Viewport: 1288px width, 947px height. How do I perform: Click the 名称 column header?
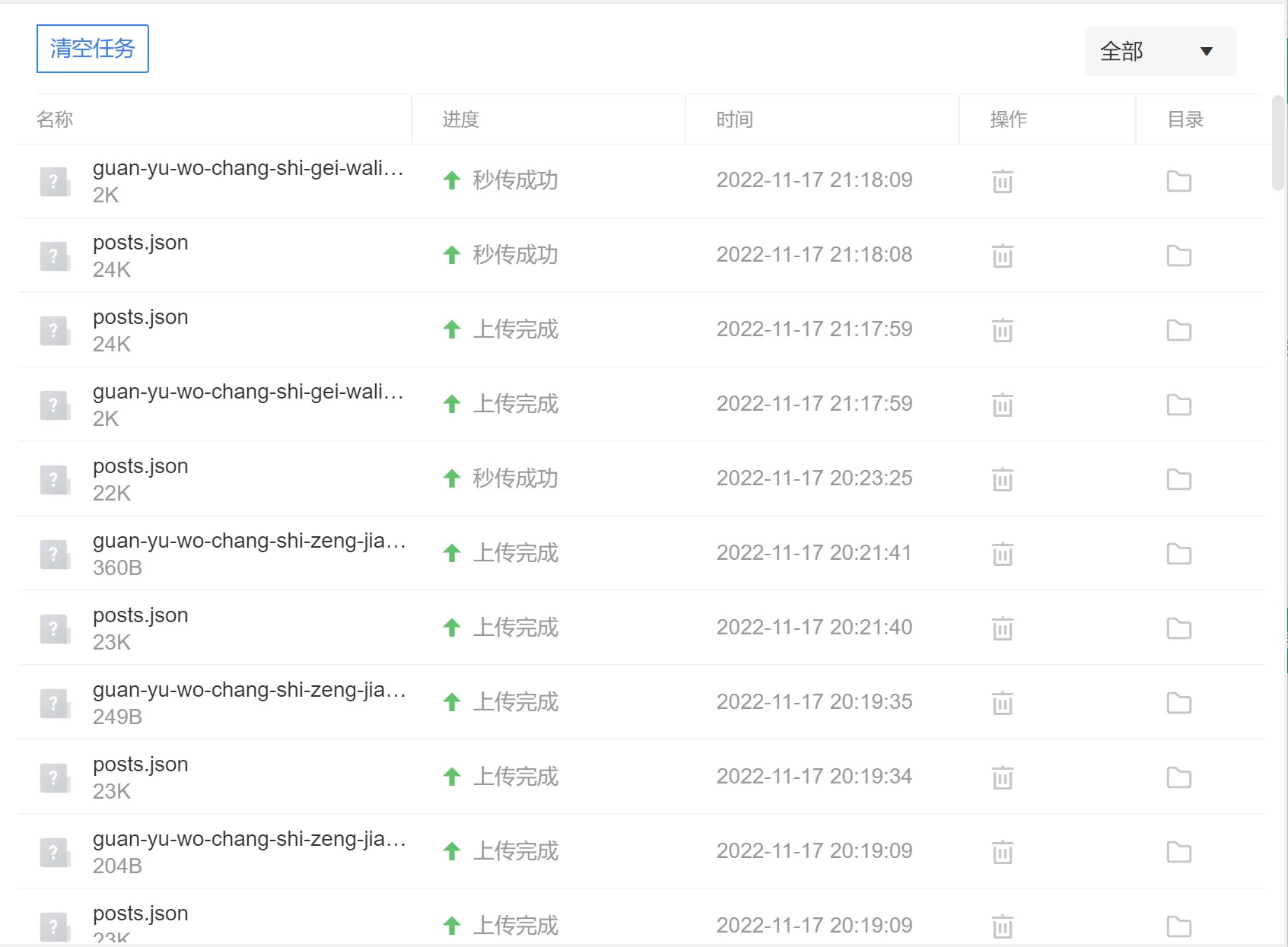(x=55, y=119)
